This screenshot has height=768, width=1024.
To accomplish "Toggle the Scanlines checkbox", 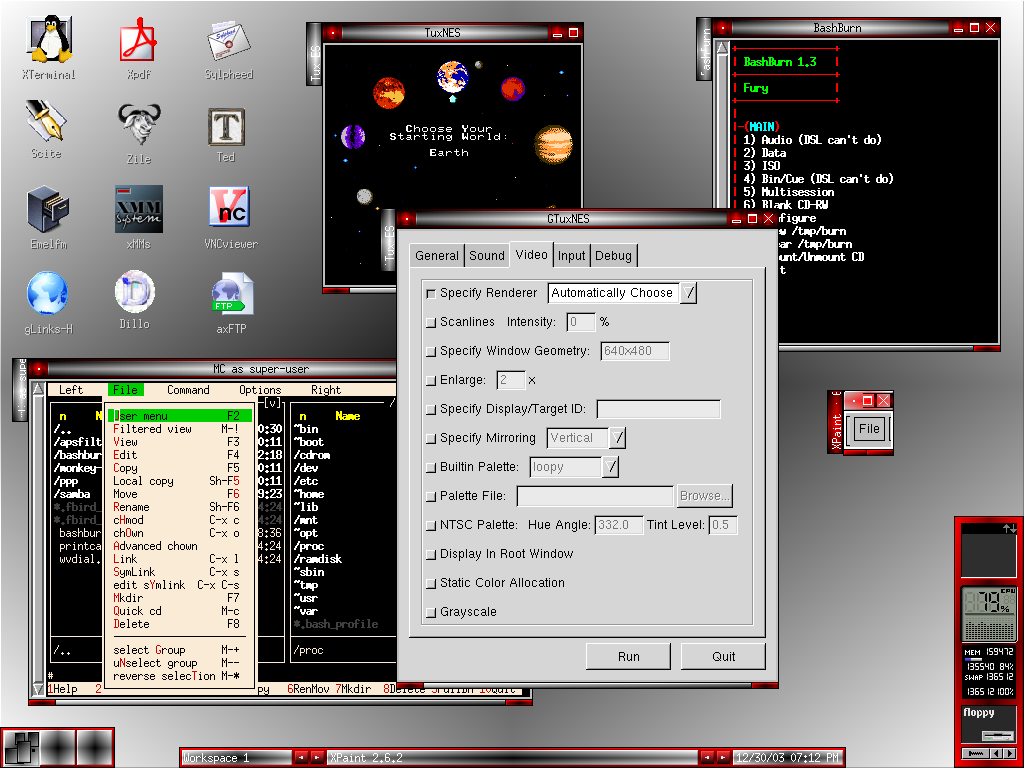I will tap(431, 323).
